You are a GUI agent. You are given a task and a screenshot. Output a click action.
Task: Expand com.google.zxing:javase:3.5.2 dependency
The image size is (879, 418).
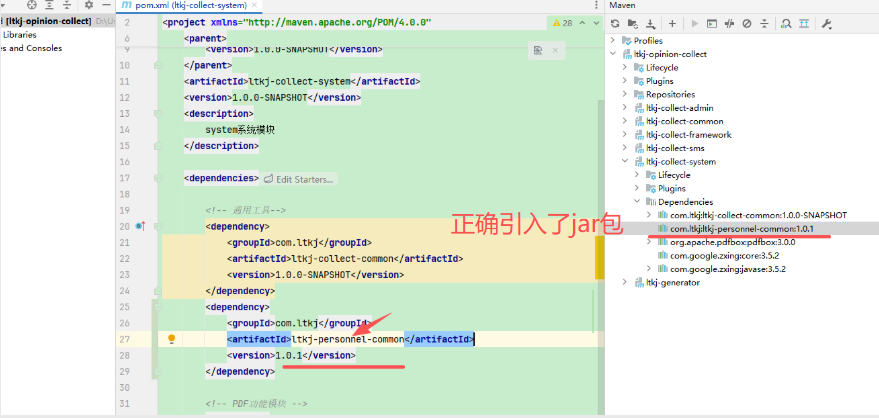649,269
